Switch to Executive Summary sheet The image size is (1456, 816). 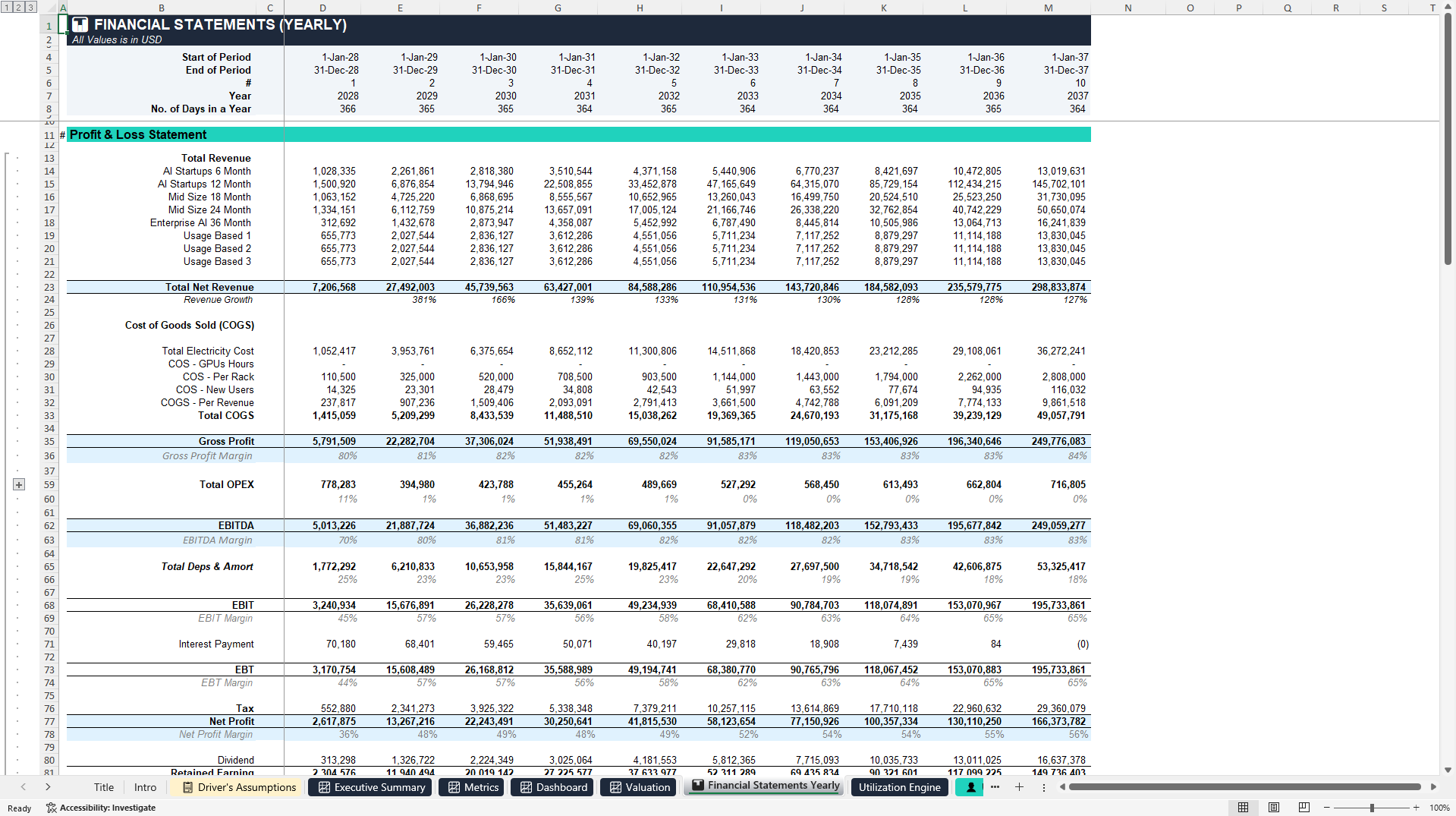[x=371, y=787]
